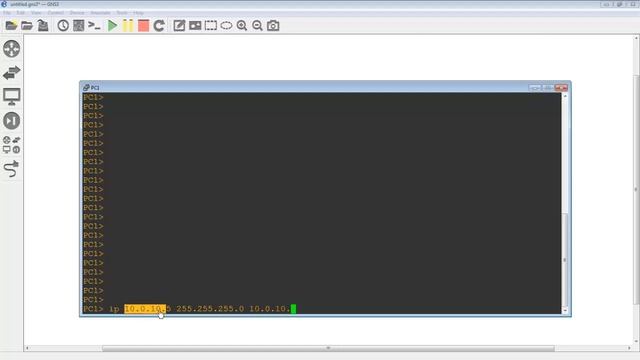Browse routers in the device sidebar
This screenshot has width=640, height=360.
pyautogui.click(x=11, y=49)
